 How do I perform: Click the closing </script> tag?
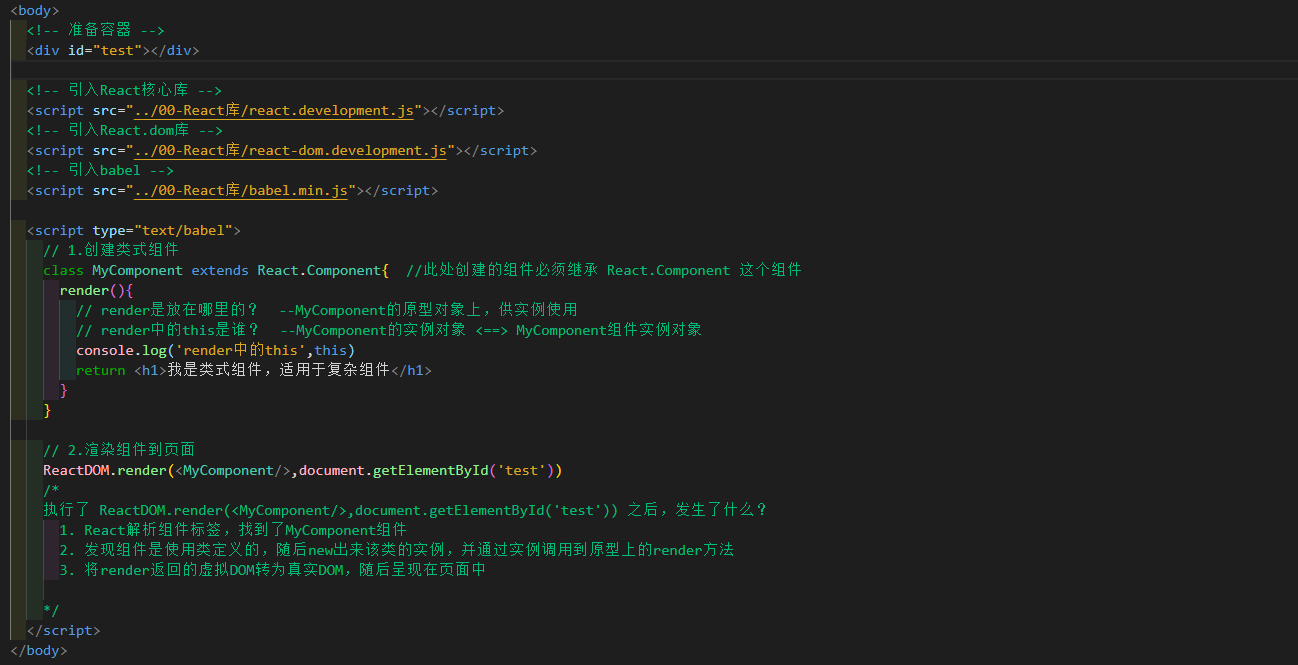(63, 630)
